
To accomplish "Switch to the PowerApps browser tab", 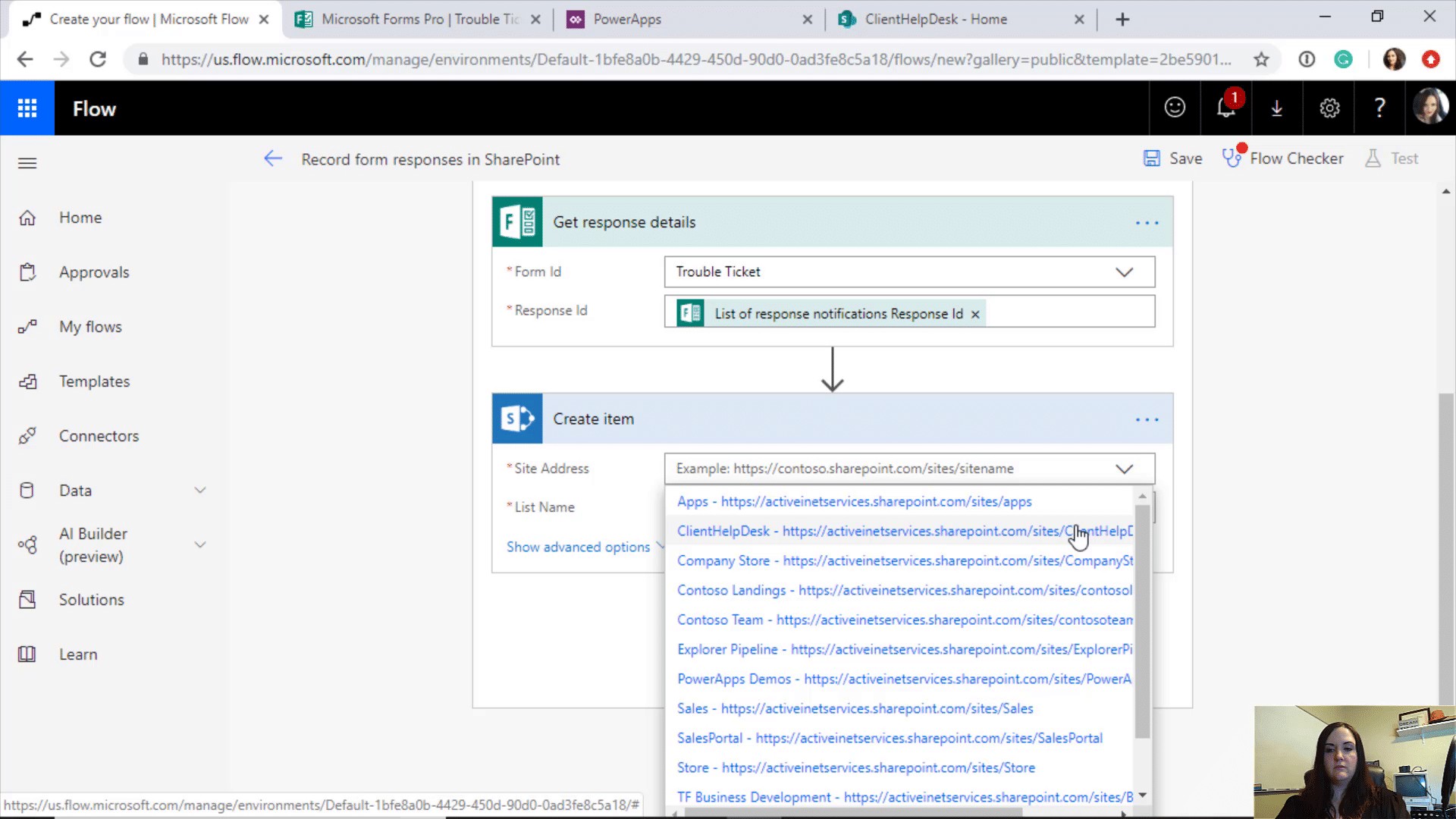I will (x=688, y=20).
